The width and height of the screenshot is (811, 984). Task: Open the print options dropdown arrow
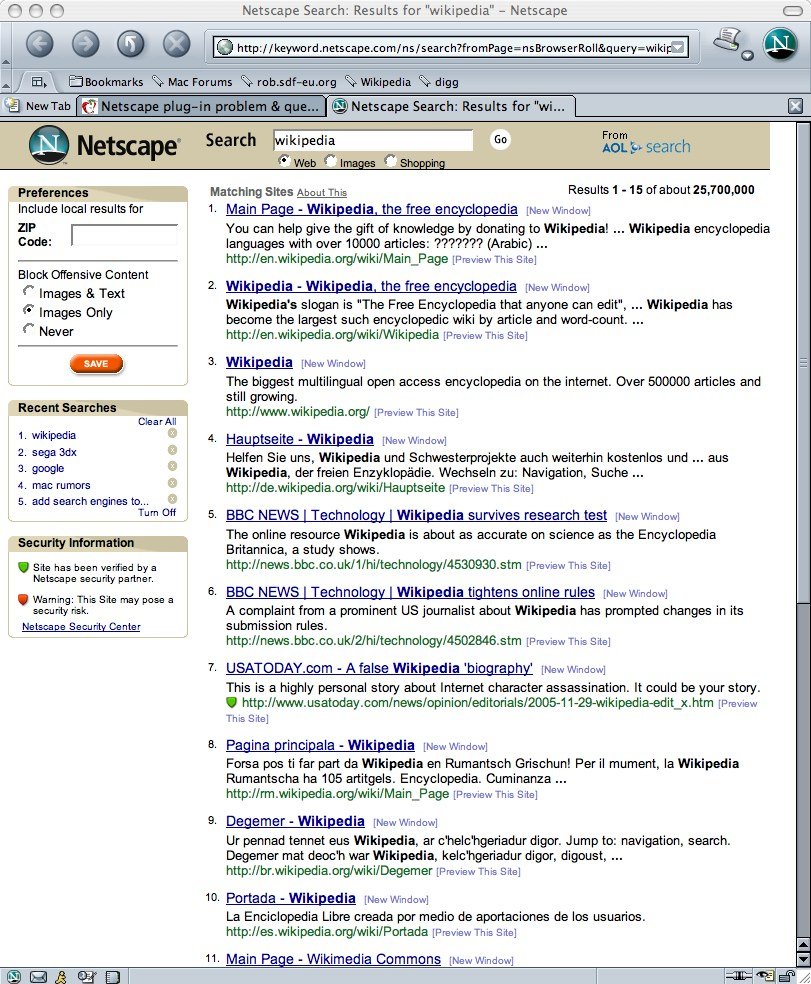747,56
